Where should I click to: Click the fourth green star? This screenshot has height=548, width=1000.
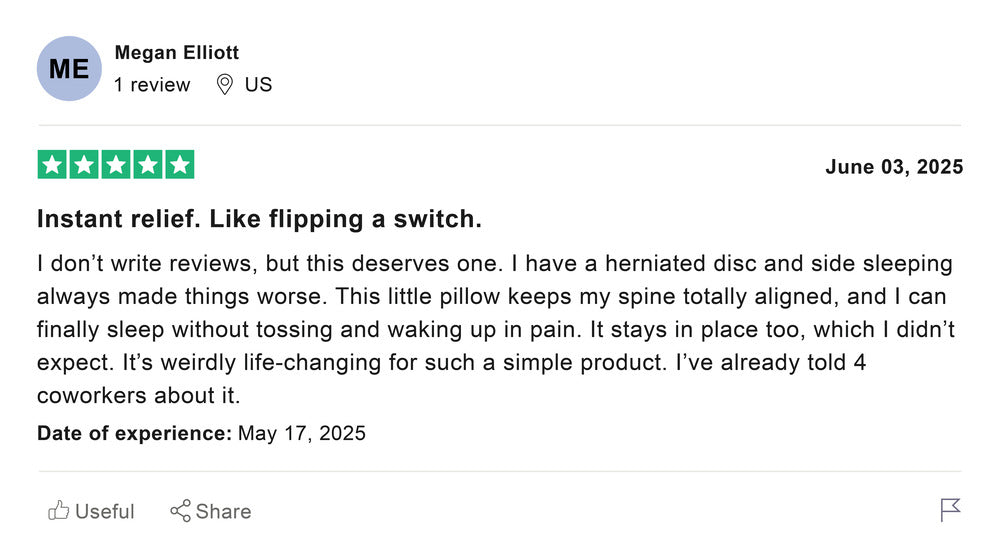148,165
